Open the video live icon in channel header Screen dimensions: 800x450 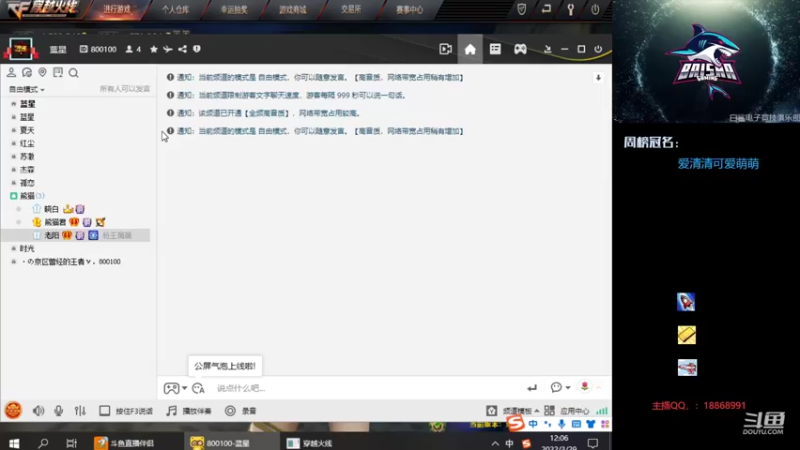coord(445,49)
